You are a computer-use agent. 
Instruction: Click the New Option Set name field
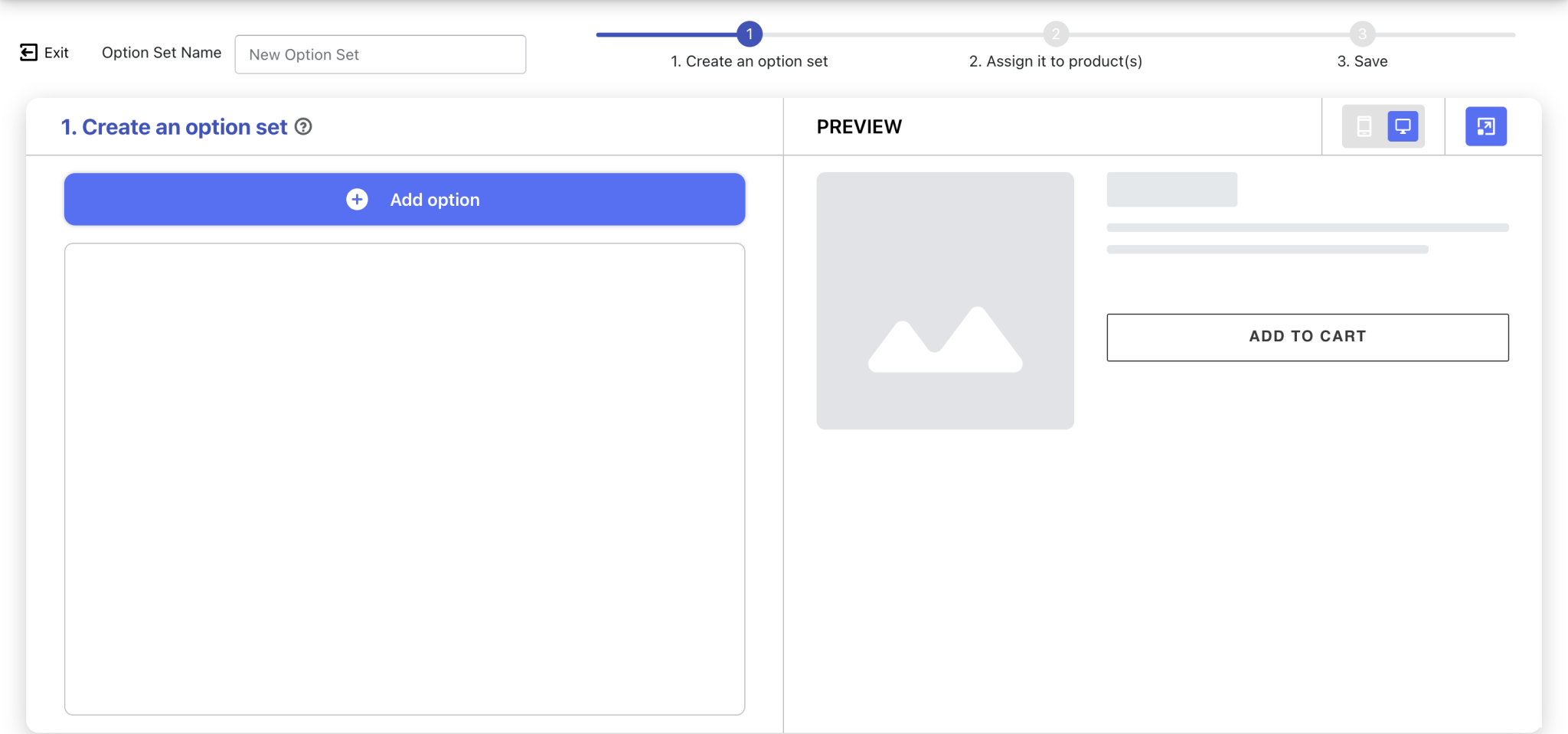[380, 54]
